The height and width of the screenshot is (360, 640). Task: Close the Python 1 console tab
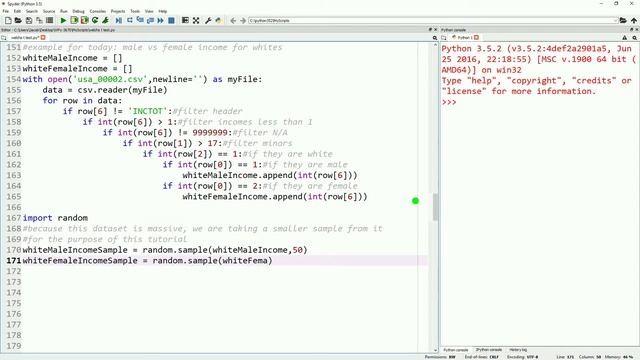pyautogui.click(x=476, y=38)
